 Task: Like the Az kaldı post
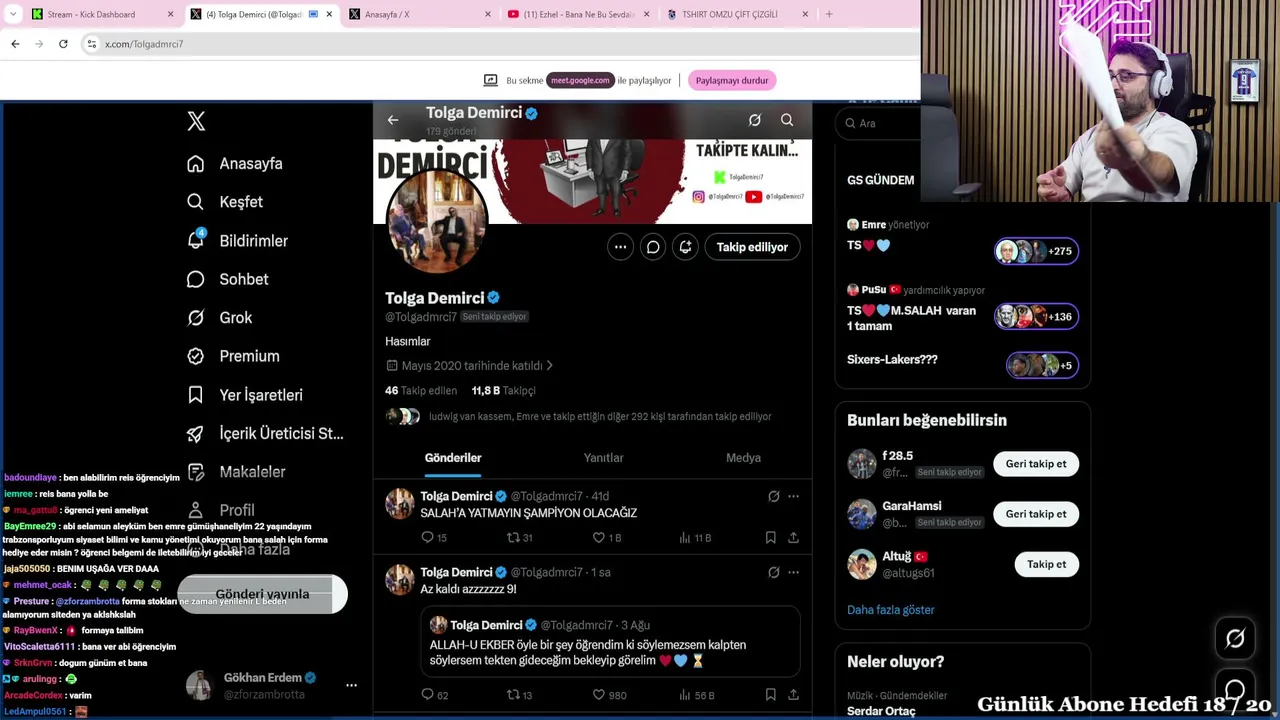(x=609, y=695)
